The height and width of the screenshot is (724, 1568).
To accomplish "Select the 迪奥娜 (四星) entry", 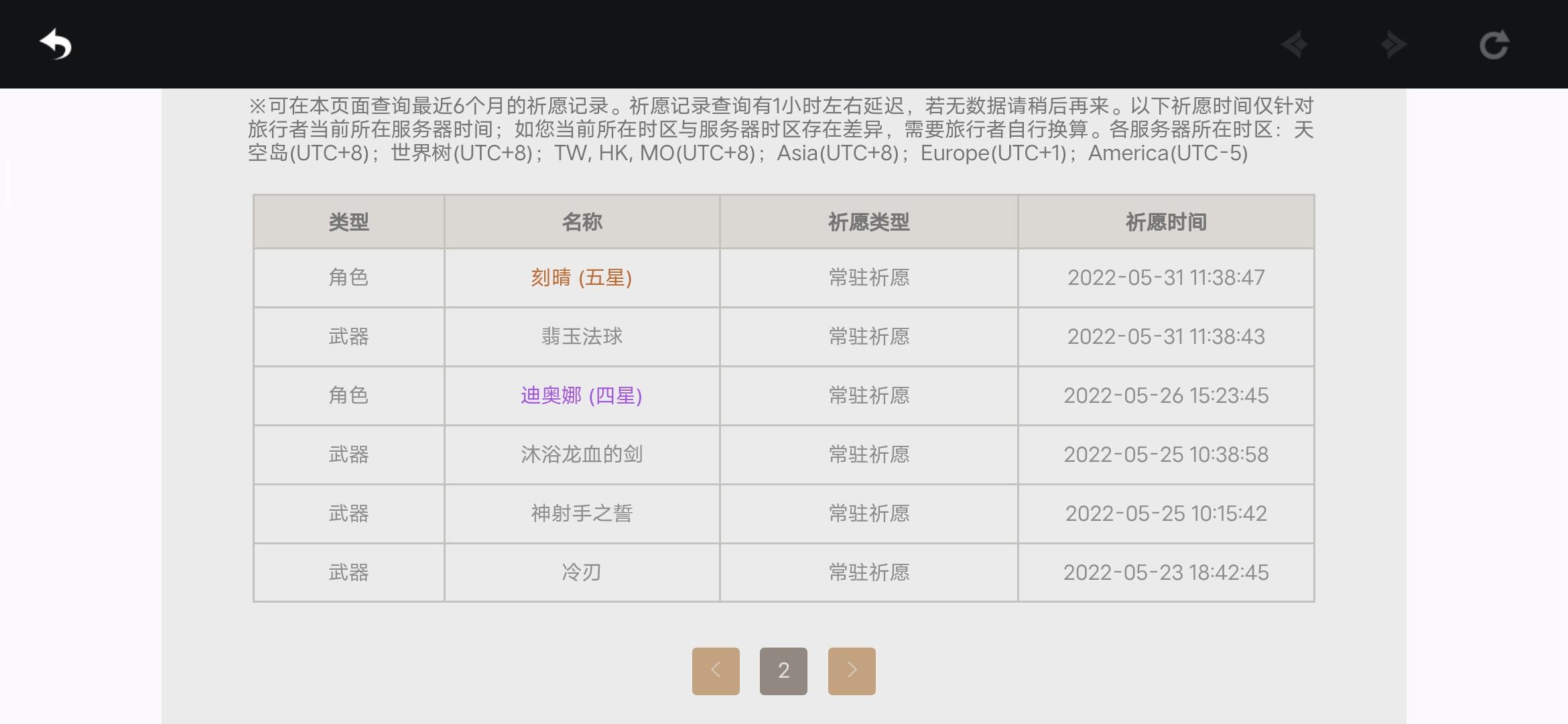I will click(582, 396).
